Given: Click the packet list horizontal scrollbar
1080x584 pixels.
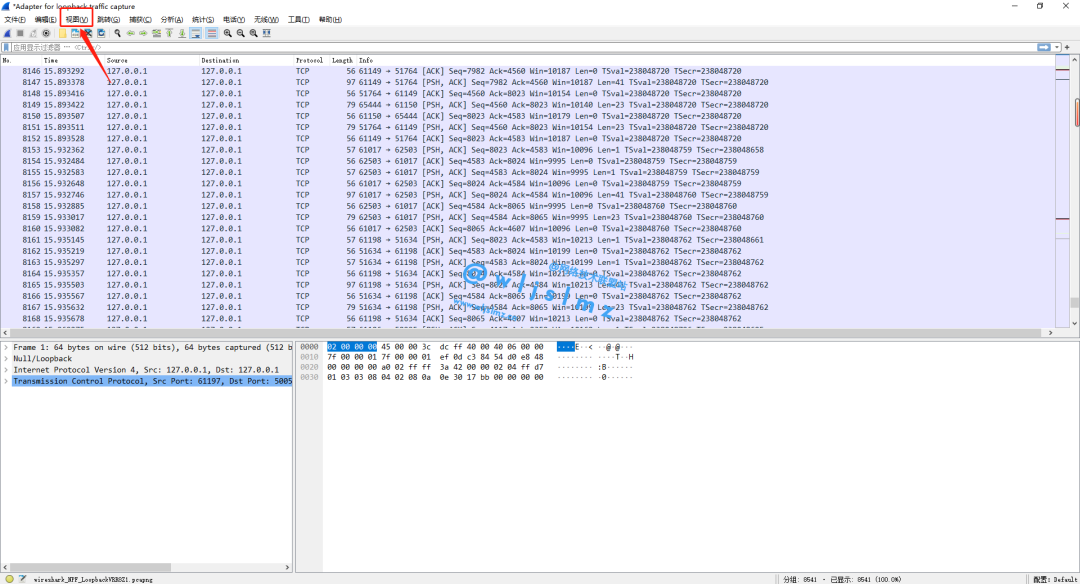Looking at the screenshot, I should 528,333.
